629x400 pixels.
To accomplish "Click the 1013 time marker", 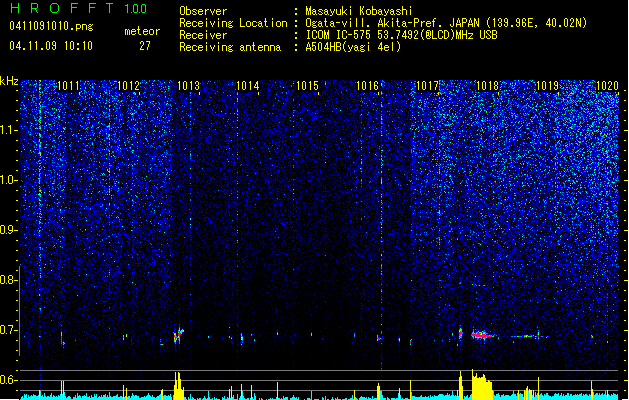I will tap(188, 86).
